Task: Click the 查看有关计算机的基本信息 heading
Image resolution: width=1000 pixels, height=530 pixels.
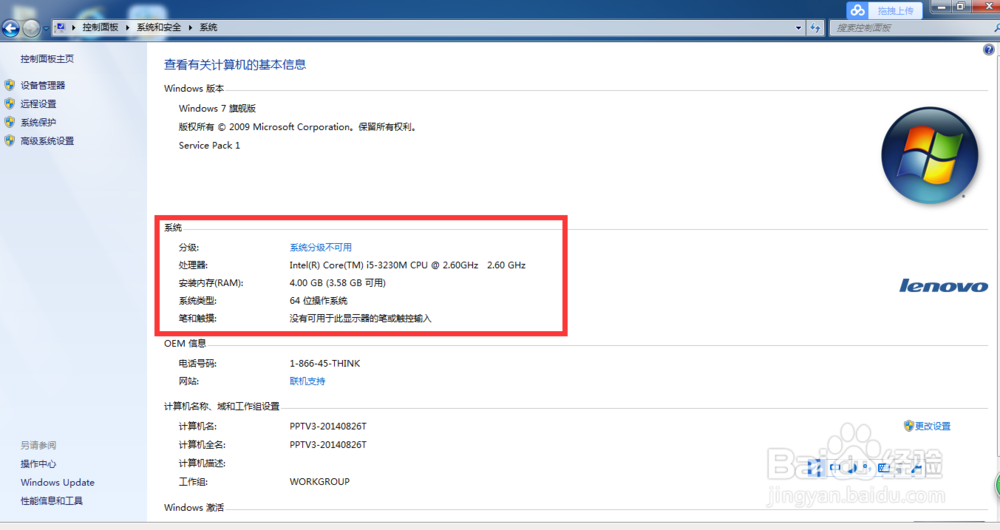Action: [235, 64]
